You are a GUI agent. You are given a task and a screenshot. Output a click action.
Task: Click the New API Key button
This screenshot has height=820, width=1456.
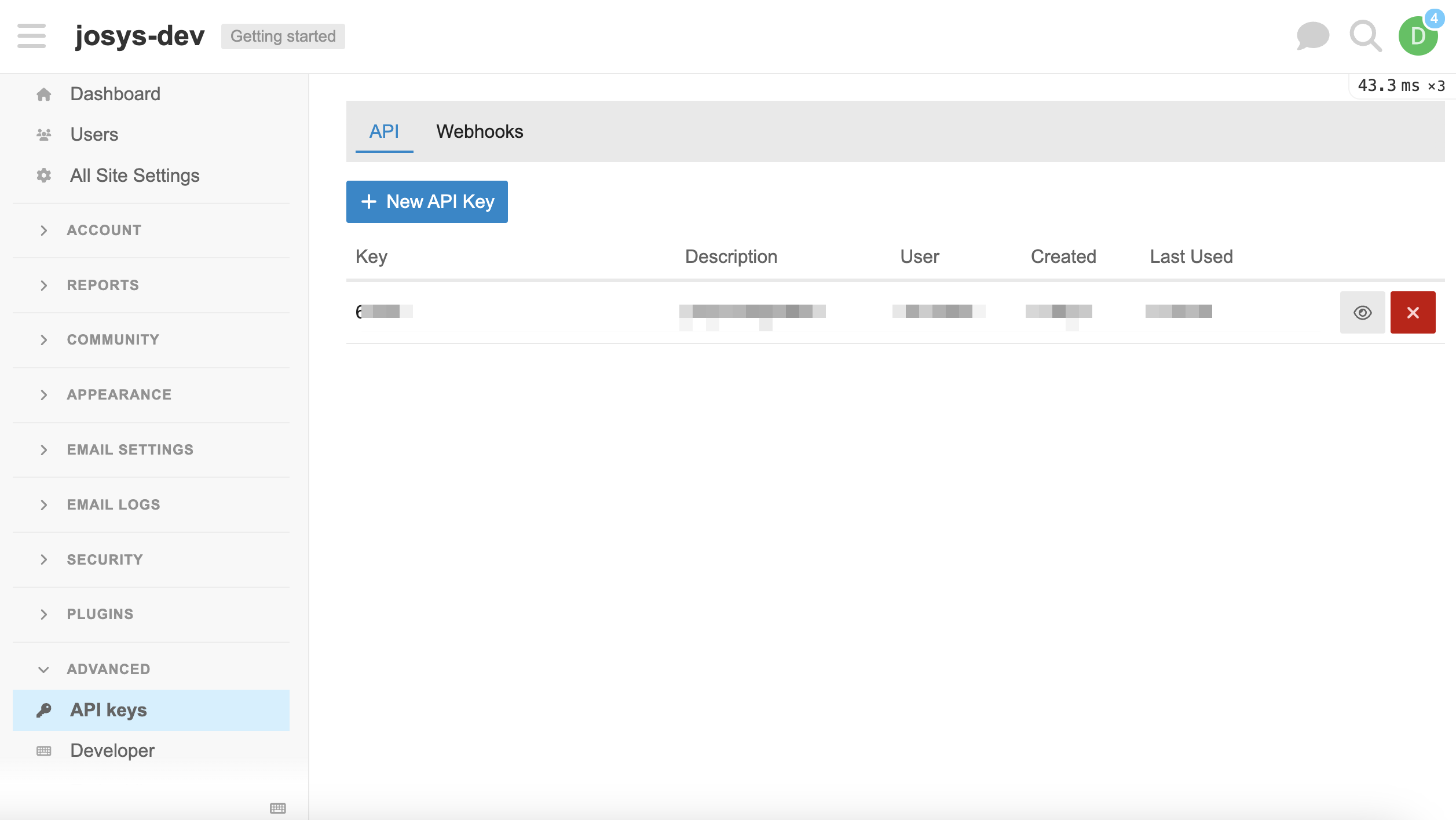pos(427,202)
